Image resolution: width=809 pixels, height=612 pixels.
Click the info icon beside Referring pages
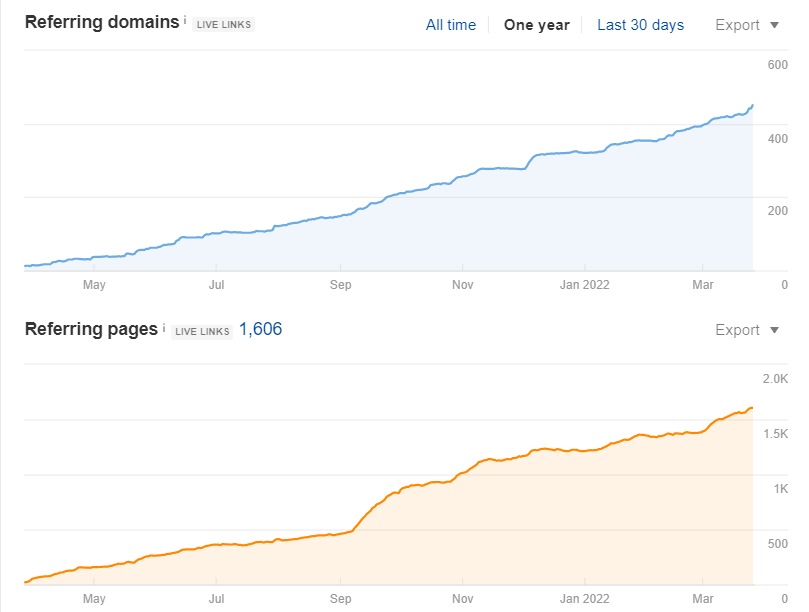tap(162, 325)
